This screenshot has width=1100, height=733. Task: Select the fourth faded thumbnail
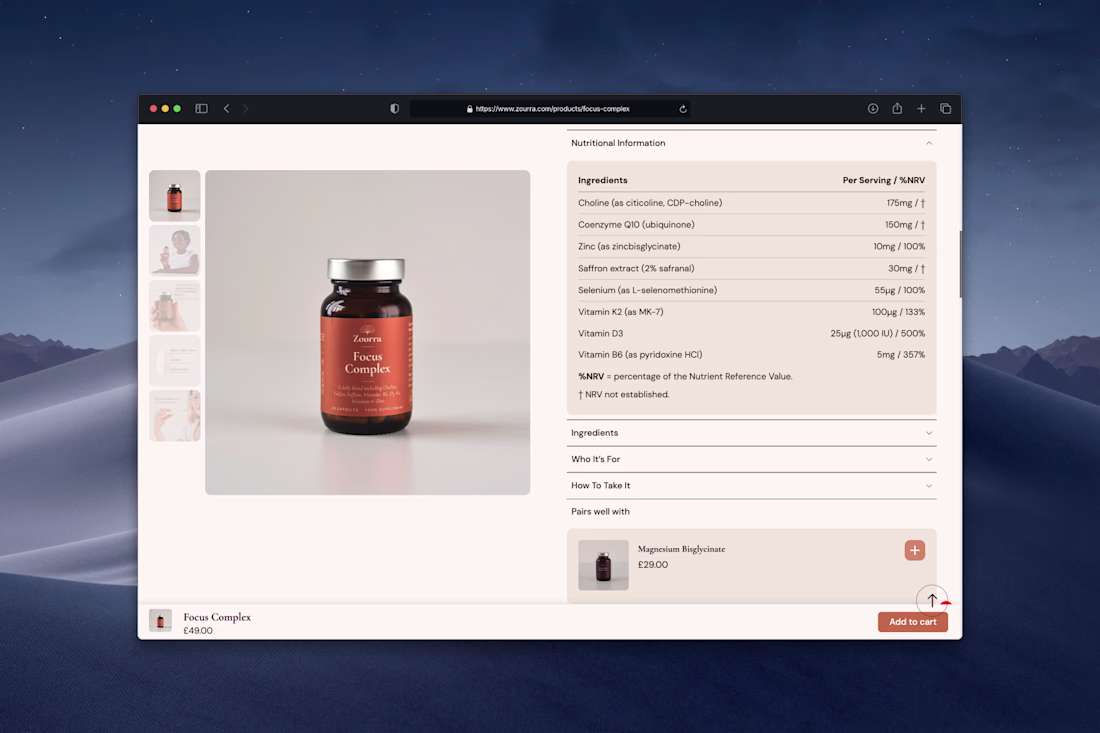pos(175,361)
